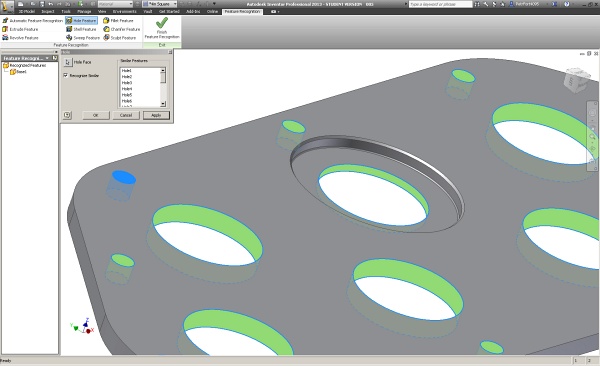
Task: Click the zoom tool on the navigation bar
Action: coord(592,137)
